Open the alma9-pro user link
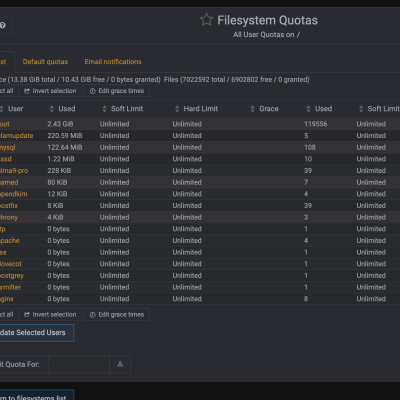The height and width of the screenshot is (400, 400). (14, 171)
